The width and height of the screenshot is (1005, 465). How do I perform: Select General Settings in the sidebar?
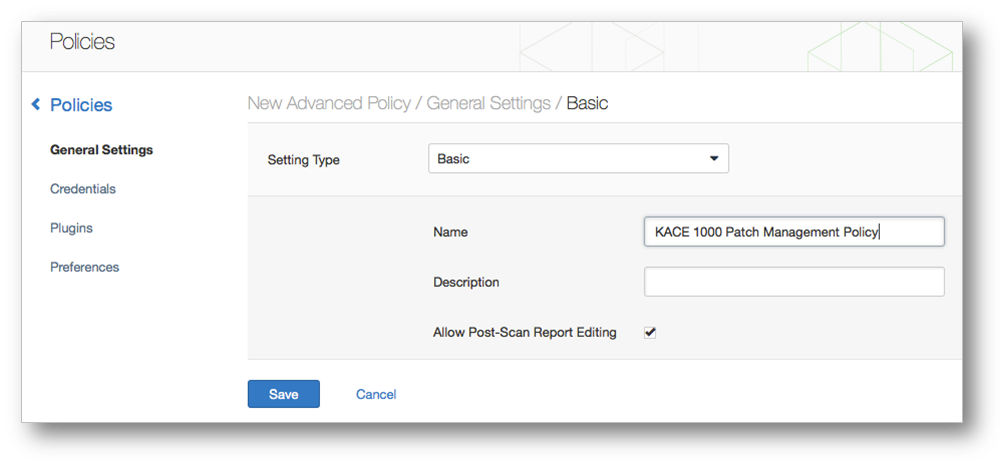(101, 150)
